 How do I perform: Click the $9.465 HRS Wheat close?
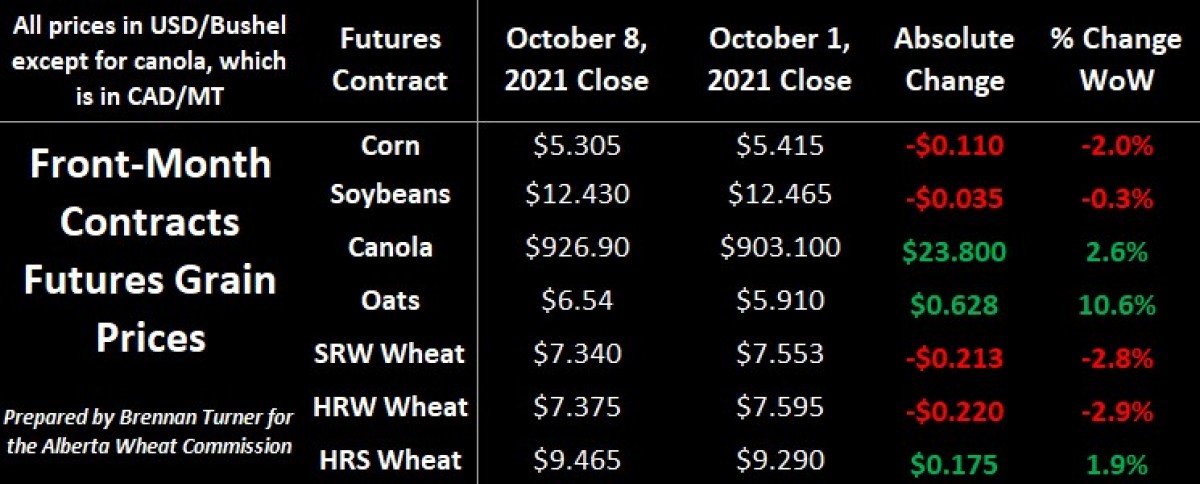pos(577,460)
